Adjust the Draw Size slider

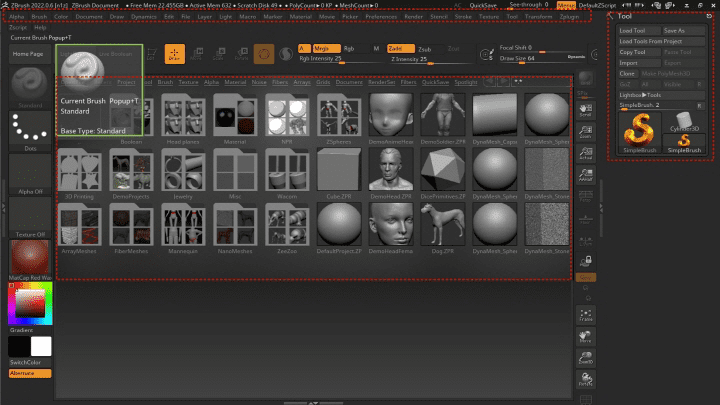pyautogui.click(x=542, y=59)
